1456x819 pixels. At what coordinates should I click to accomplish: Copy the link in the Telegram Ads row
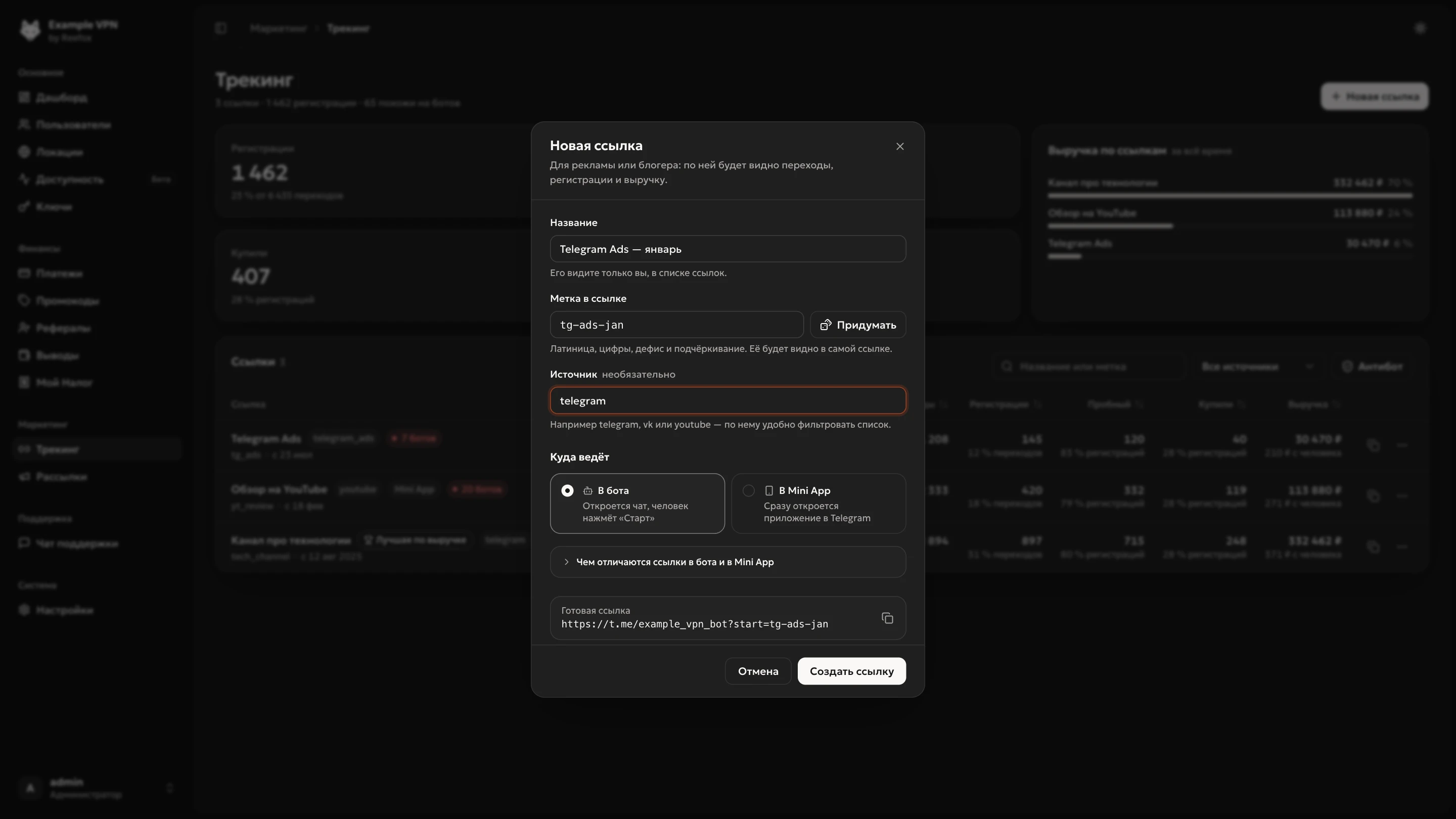[1374, 445]
